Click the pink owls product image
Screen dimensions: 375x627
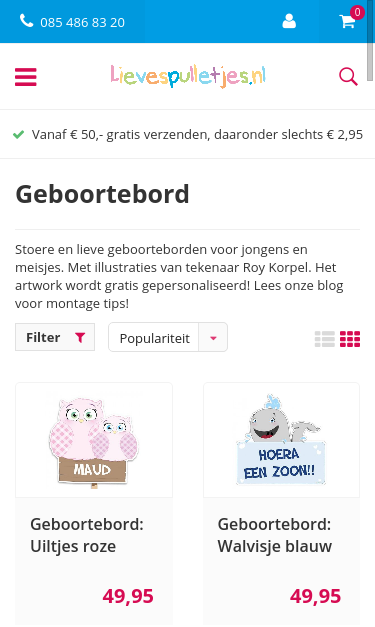94,441
